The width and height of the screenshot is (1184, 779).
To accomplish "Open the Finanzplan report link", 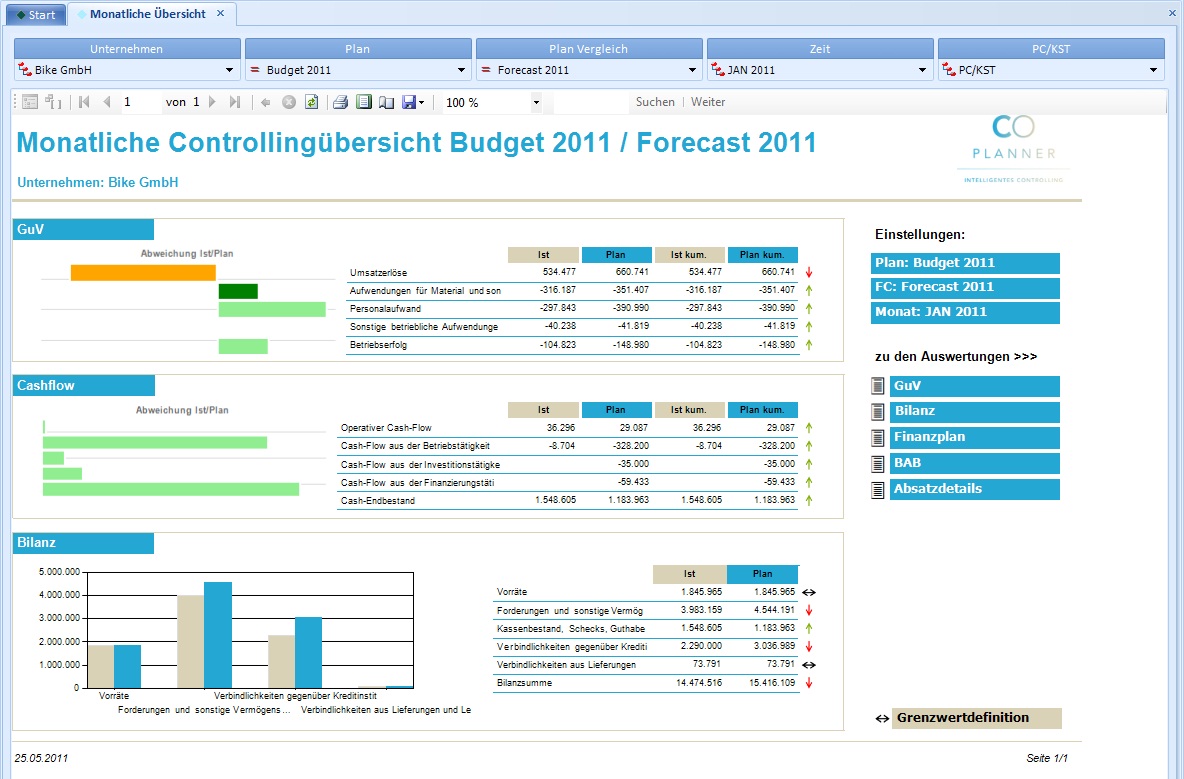I will [974, 437].
